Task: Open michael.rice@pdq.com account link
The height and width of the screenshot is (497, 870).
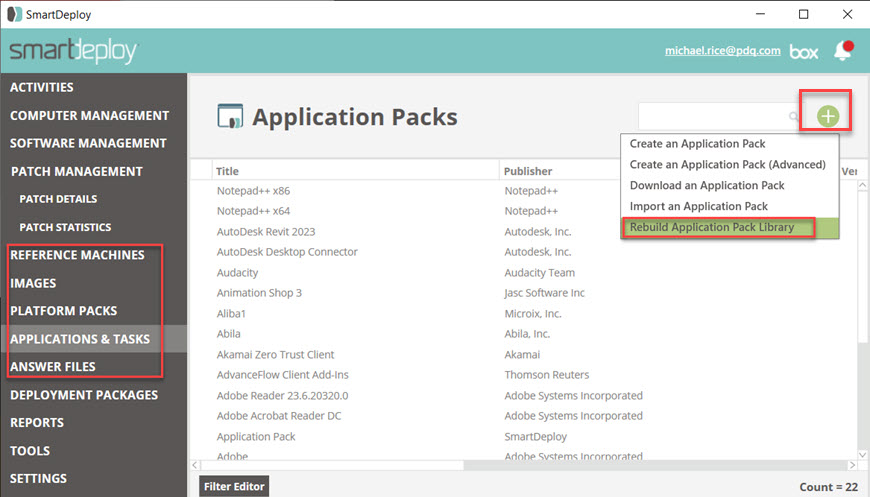Action: [722, 50]
